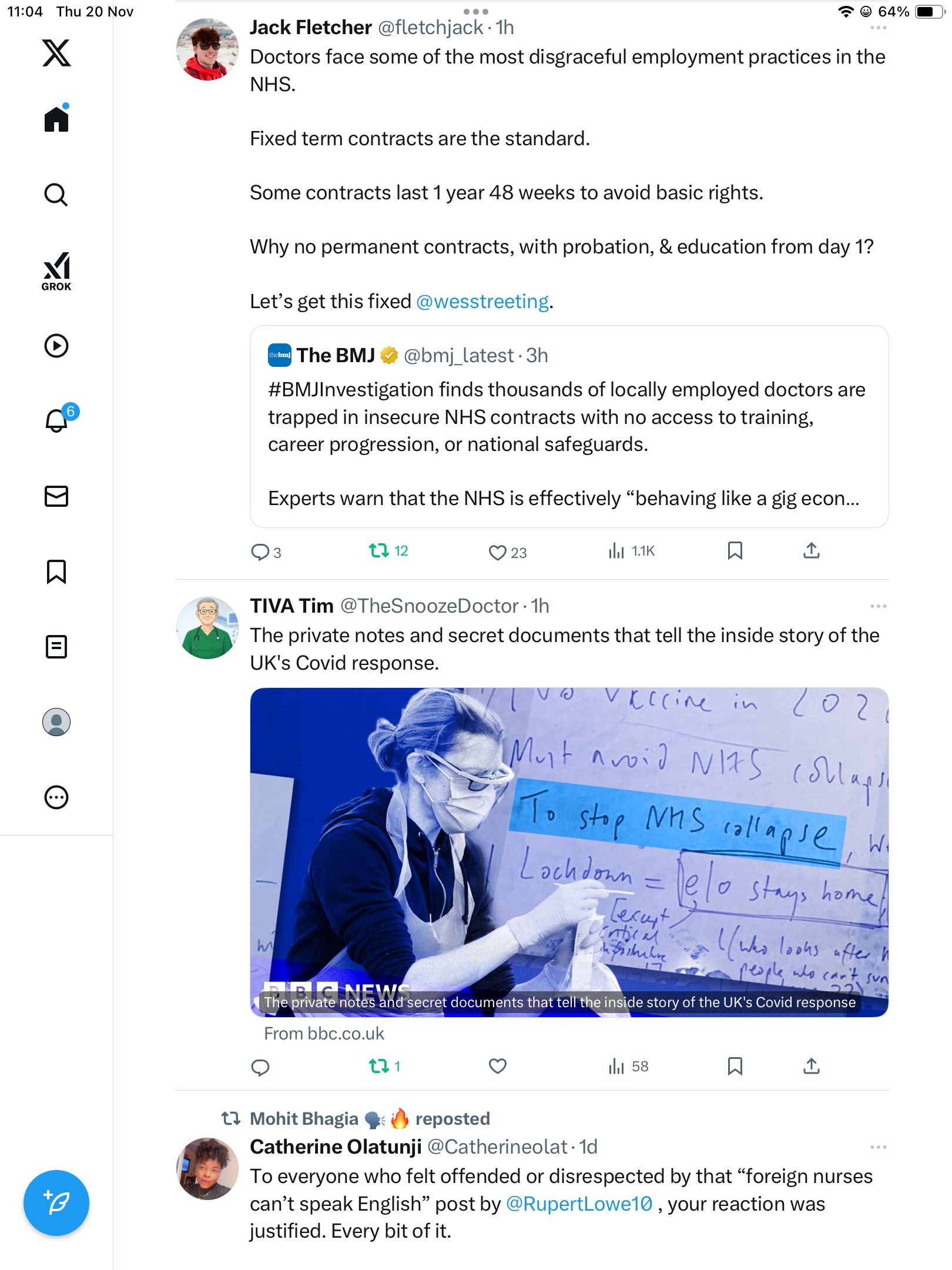Open the Grok icon in sidebar
This screenshot has height=1270, width=952.
[x=56, y=271]
